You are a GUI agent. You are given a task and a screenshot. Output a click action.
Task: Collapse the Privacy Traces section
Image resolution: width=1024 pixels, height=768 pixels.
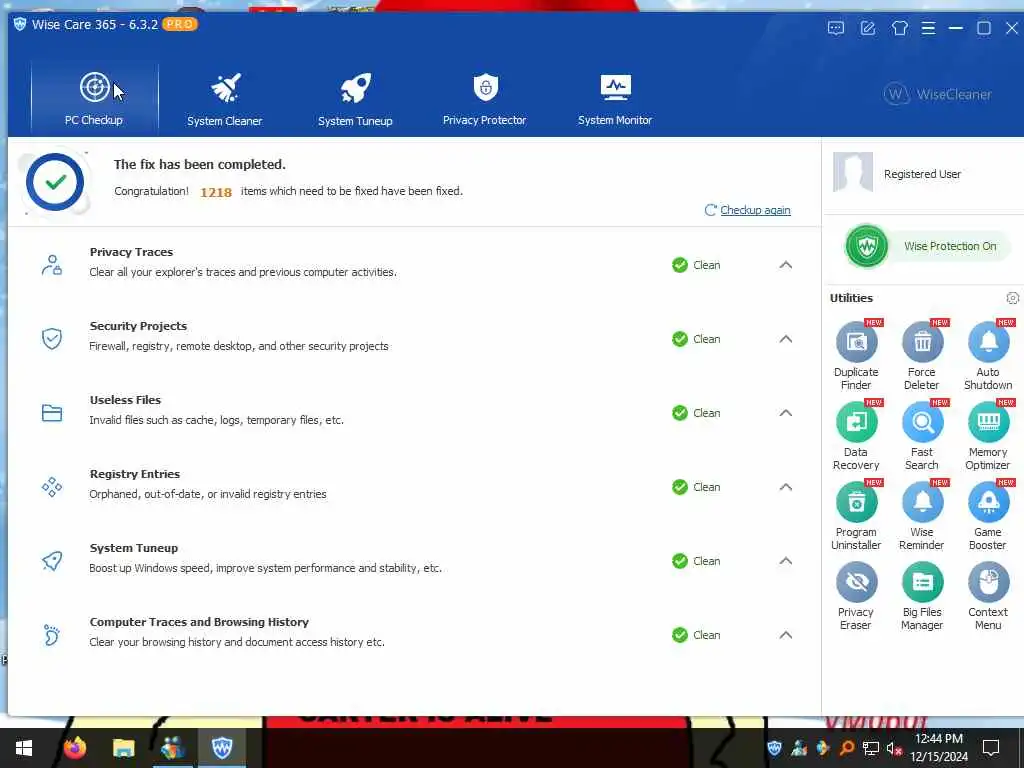click(786, 264)
